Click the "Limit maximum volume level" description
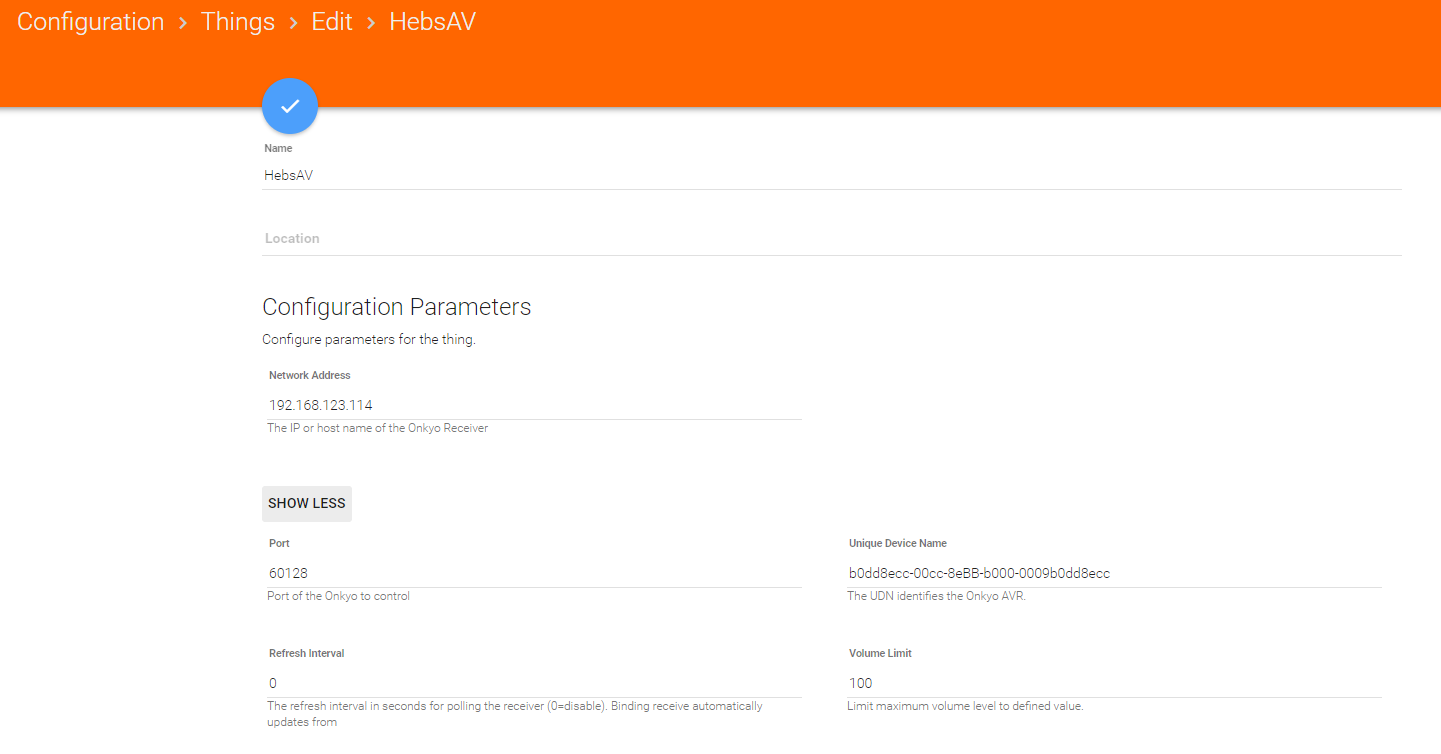The image size is (1441, 754). pos(965,707)
